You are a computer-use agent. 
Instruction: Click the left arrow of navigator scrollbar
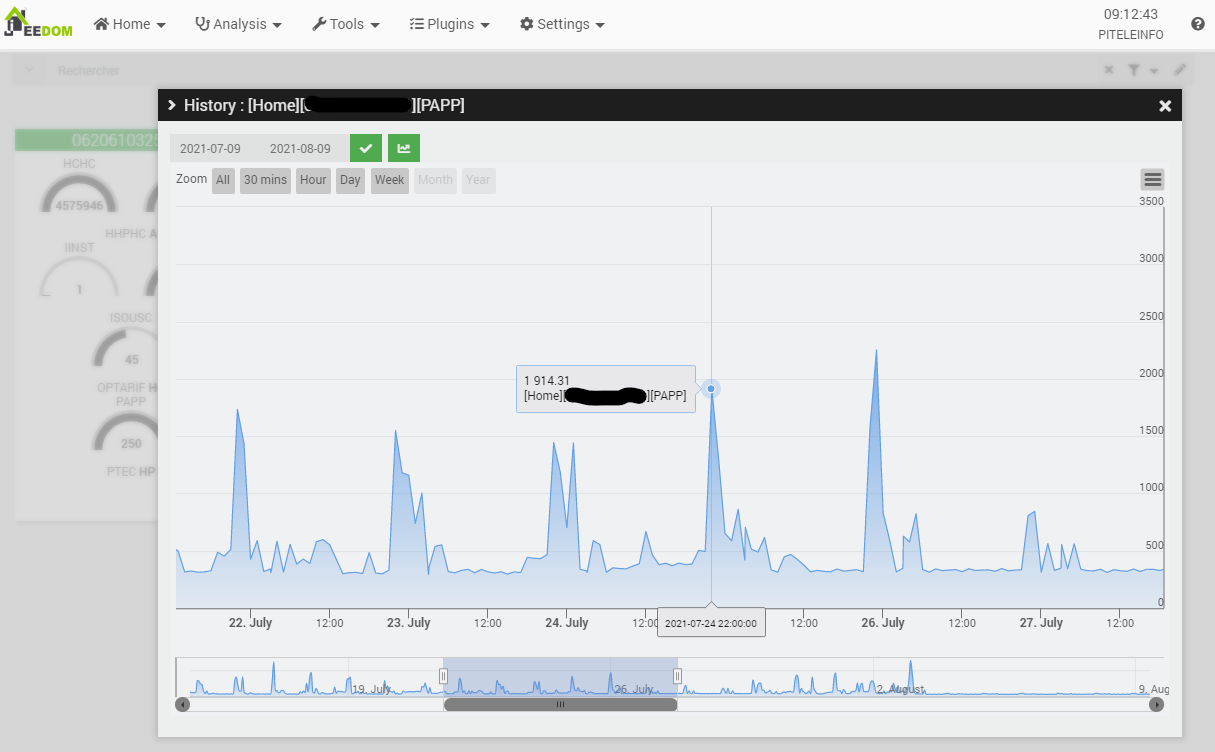coord(182,704)
